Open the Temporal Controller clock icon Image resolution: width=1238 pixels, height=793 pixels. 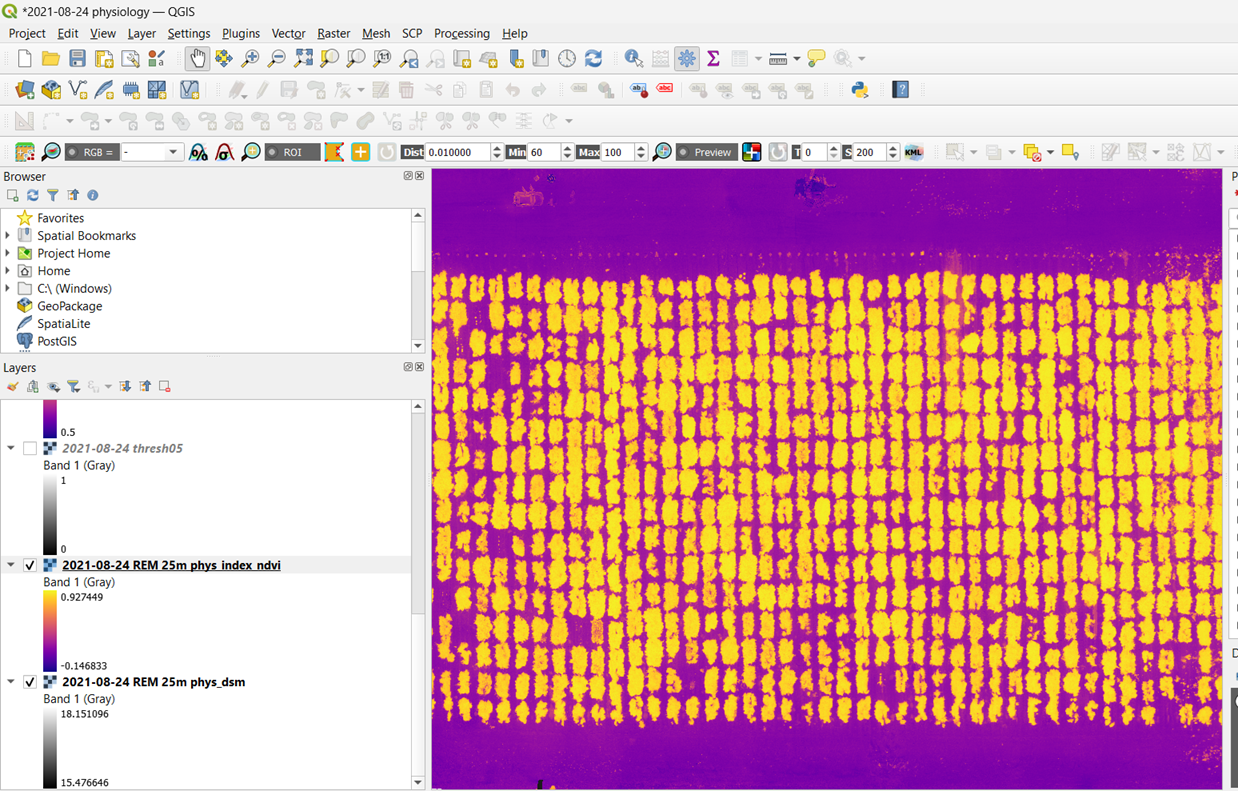pyautogui.click(x=567, y=59)
